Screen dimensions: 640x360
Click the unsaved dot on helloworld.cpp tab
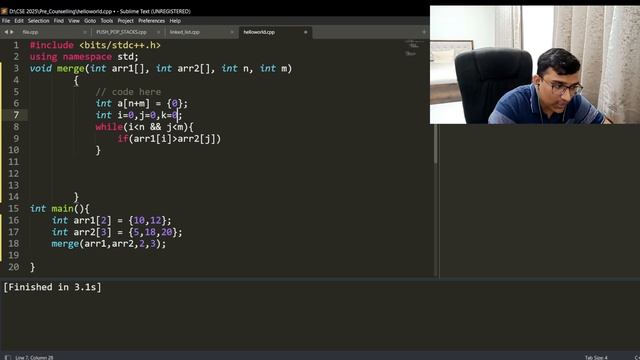tap(305, 32)
